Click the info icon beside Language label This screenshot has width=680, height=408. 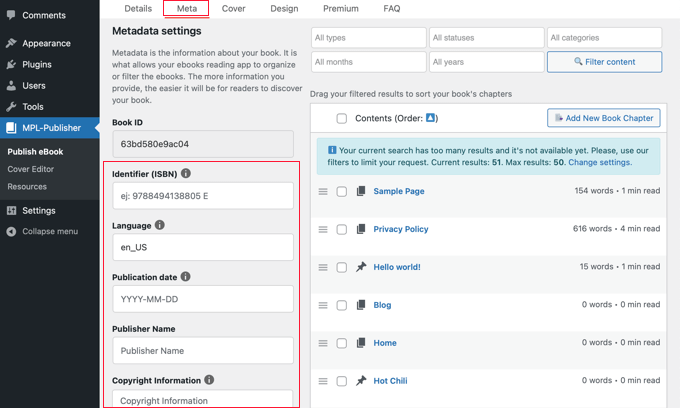tap(160, 225)
